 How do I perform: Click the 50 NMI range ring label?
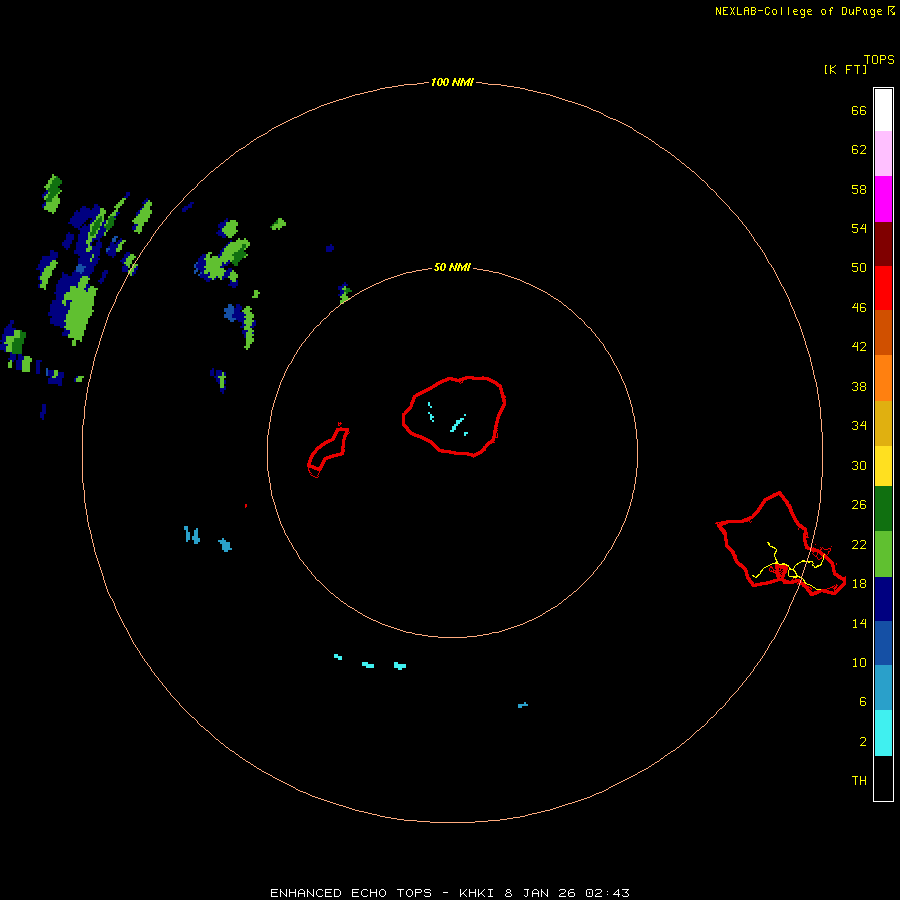[x=452, y=267]
